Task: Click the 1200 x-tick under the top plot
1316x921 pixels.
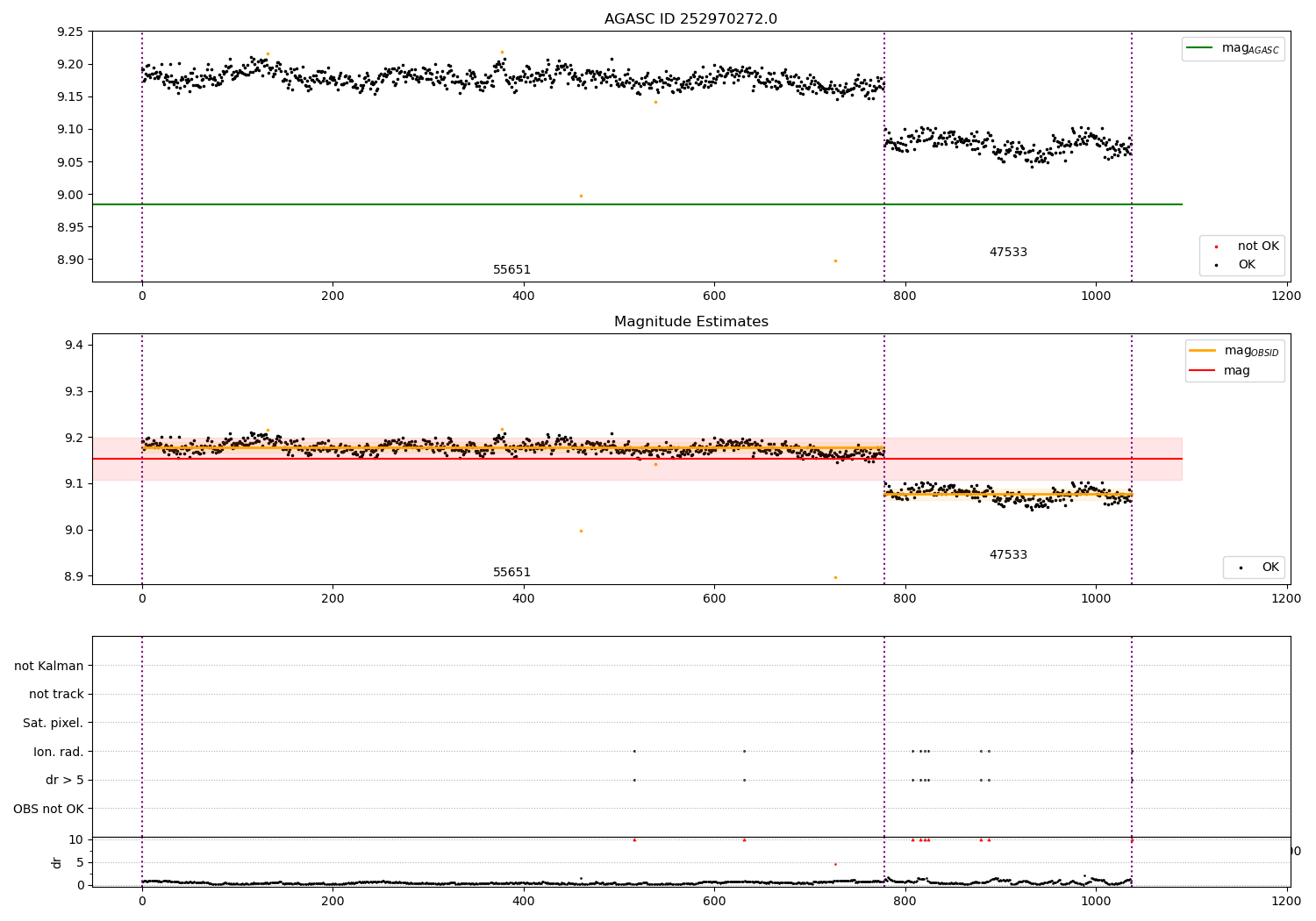Action: click(1286, 296)
